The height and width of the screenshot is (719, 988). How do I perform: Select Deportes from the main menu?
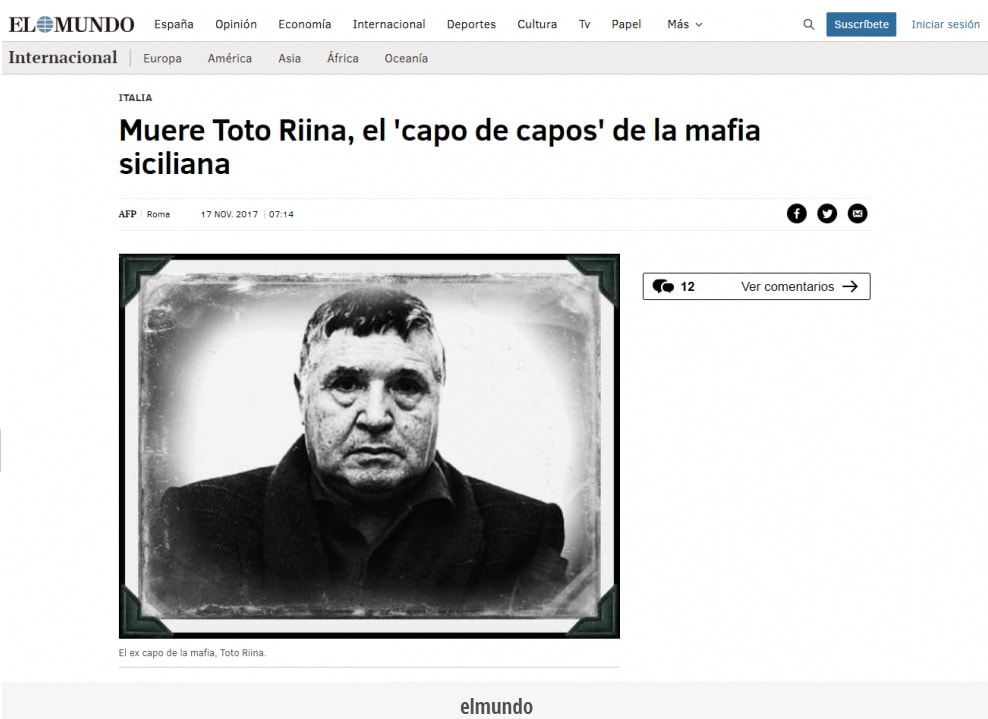(x=471, y=25)
